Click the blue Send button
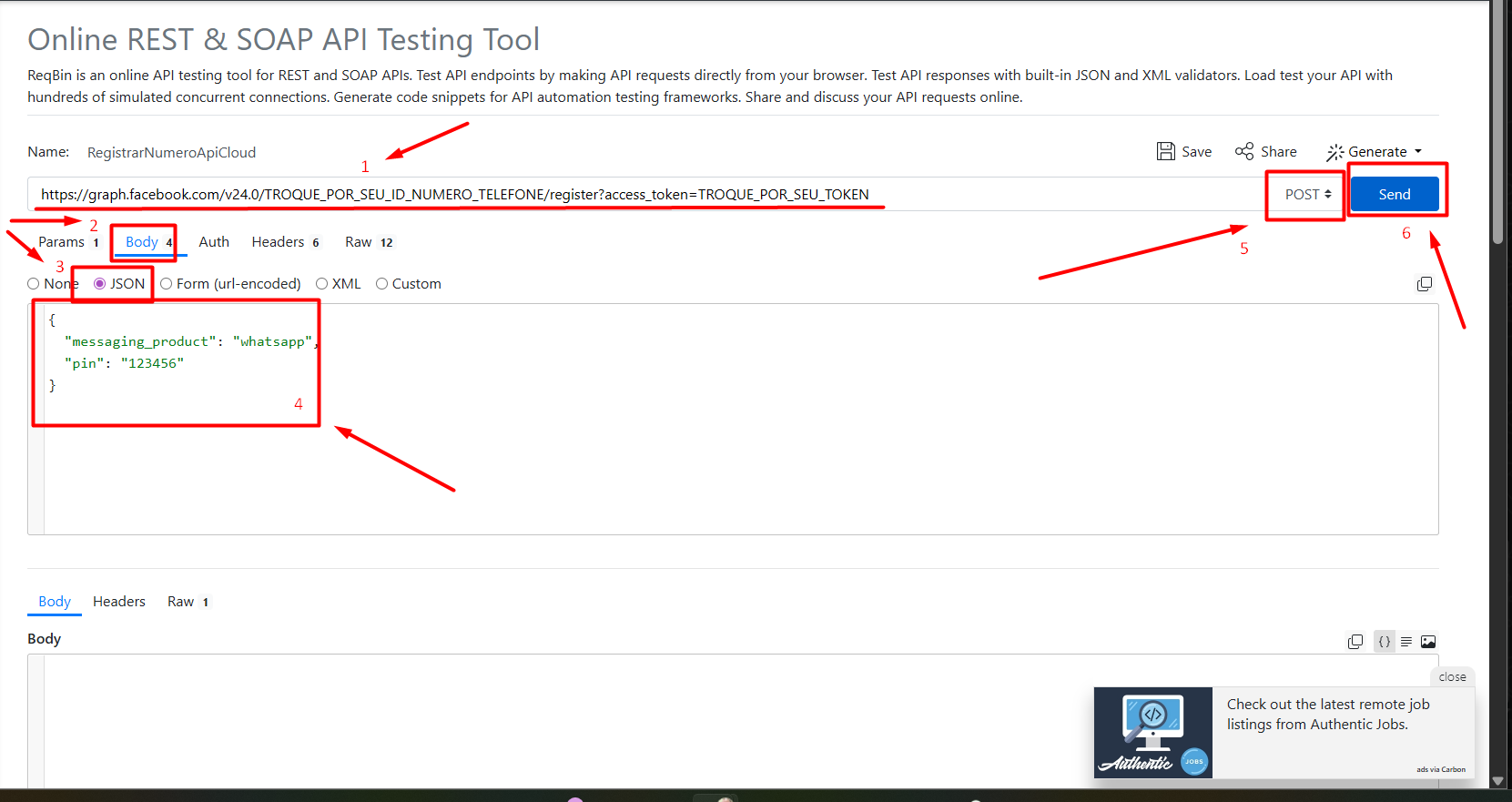This screenshot has width=1512, height=802. [1395, 195]
